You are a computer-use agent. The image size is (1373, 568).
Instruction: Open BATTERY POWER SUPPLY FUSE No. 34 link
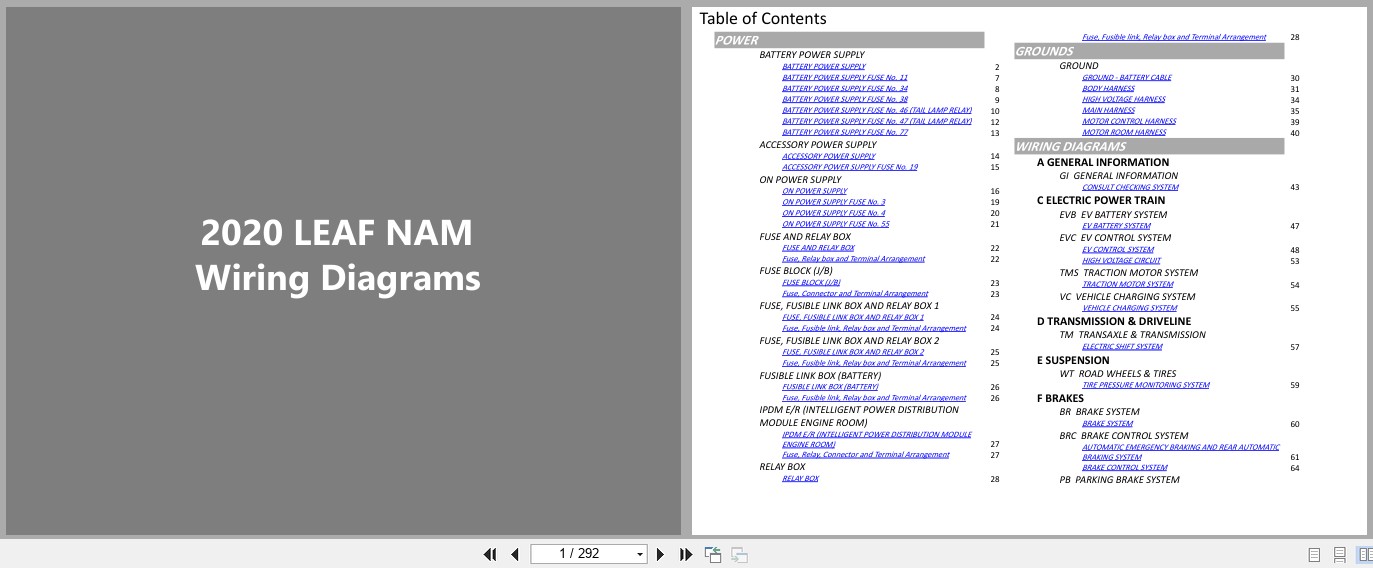click(x=845, y=88)
